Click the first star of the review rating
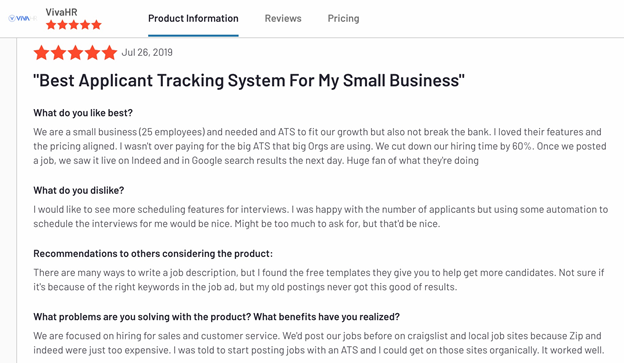 pyautogui.click(x=41, y=53)
